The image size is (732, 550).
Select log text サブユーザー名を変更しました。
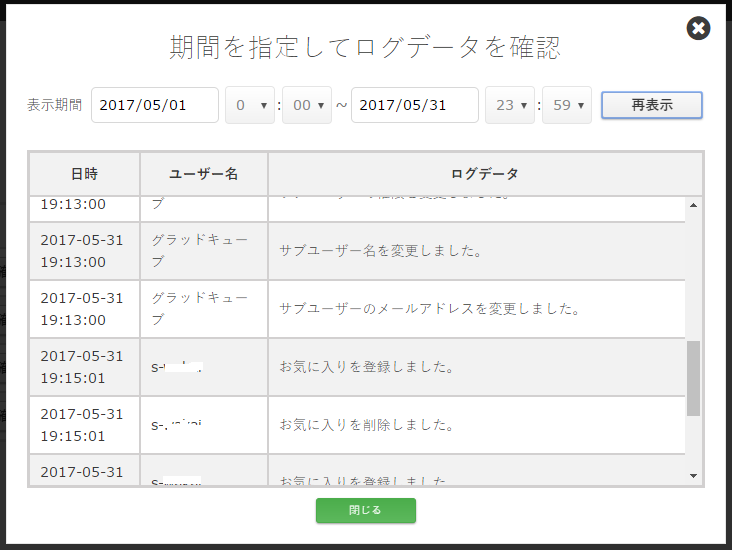tap(380, 251)
